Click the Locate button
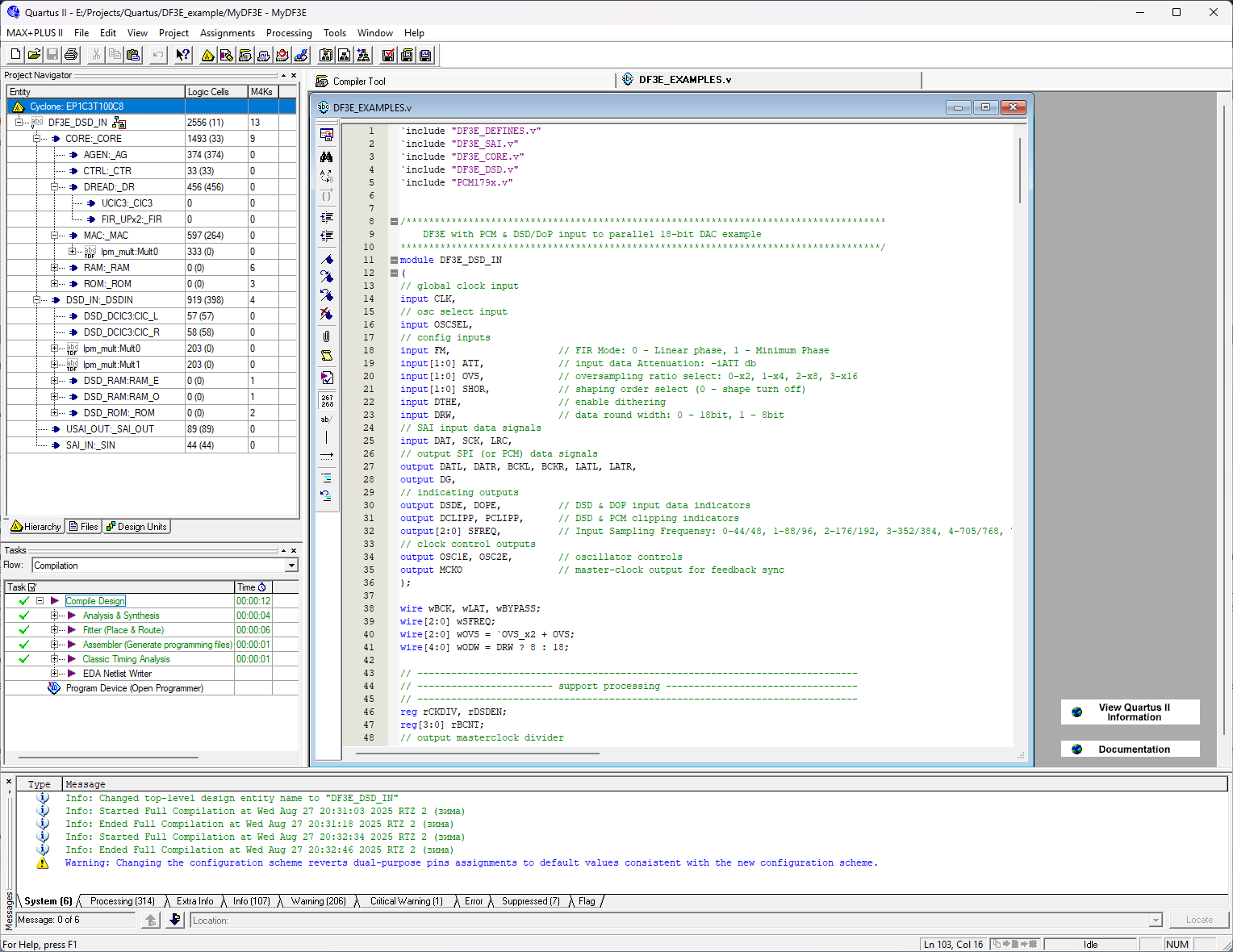Viewport: 1233px width, 952px height. tap(1199, 920)
